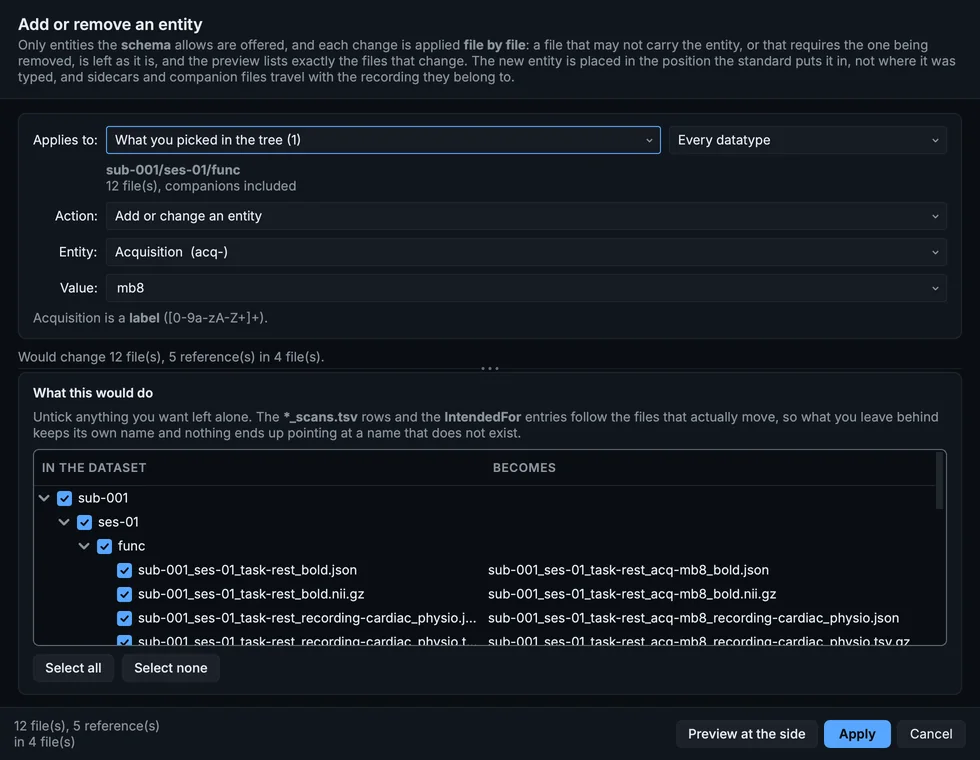
Task: Select the sub-001_ses-01_task-rest_bold.nii.gz file name
Action: tap(251, 594)
